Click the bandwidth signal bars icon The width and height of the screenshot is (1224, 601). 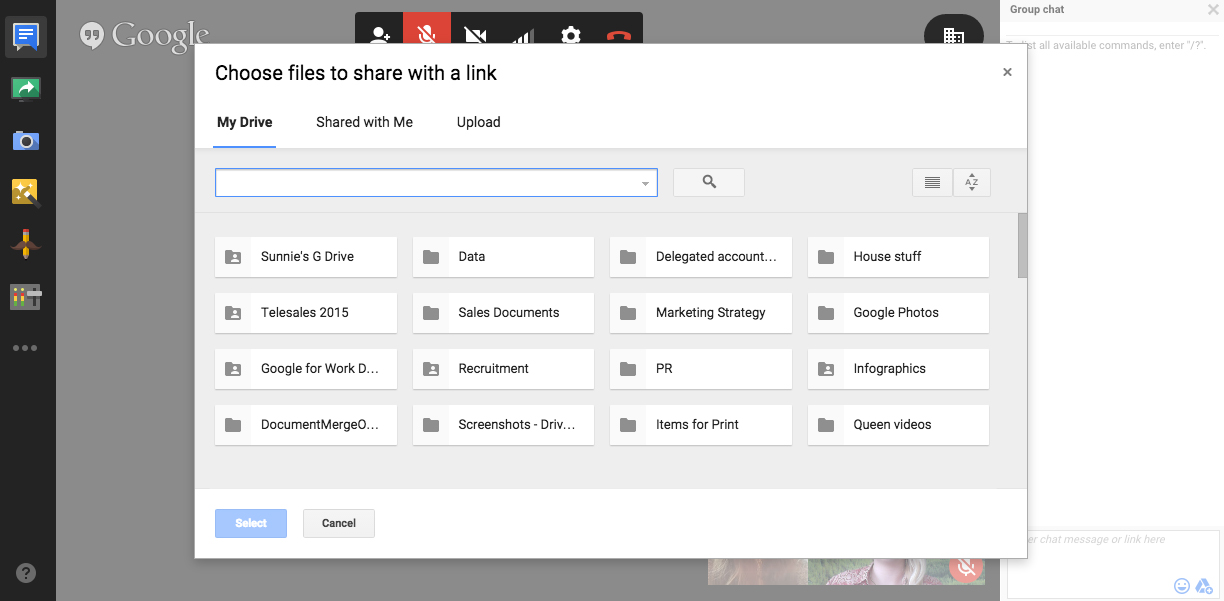(x=523, y=35)
